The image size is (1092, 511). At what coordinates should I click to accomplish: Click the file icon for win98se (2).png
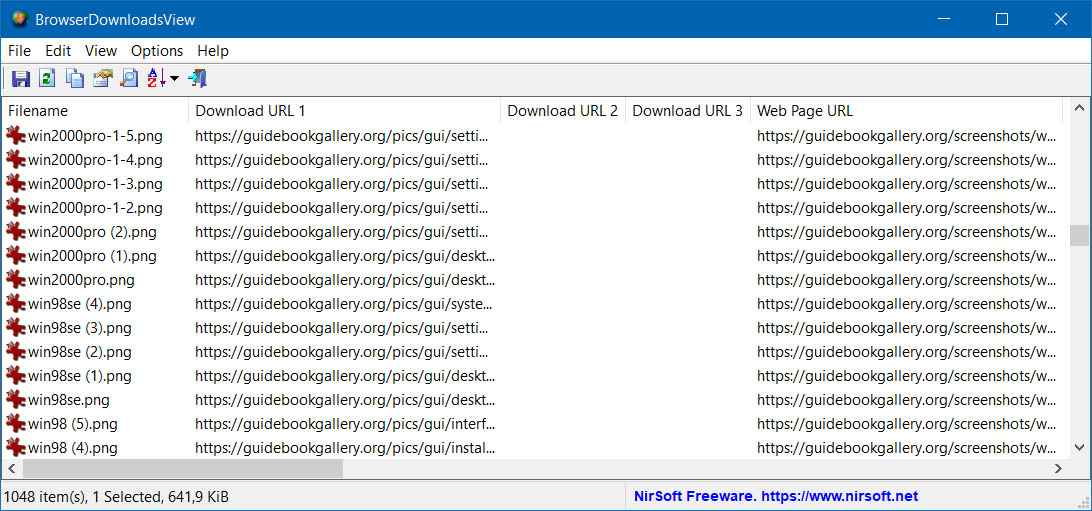[16, 352]
